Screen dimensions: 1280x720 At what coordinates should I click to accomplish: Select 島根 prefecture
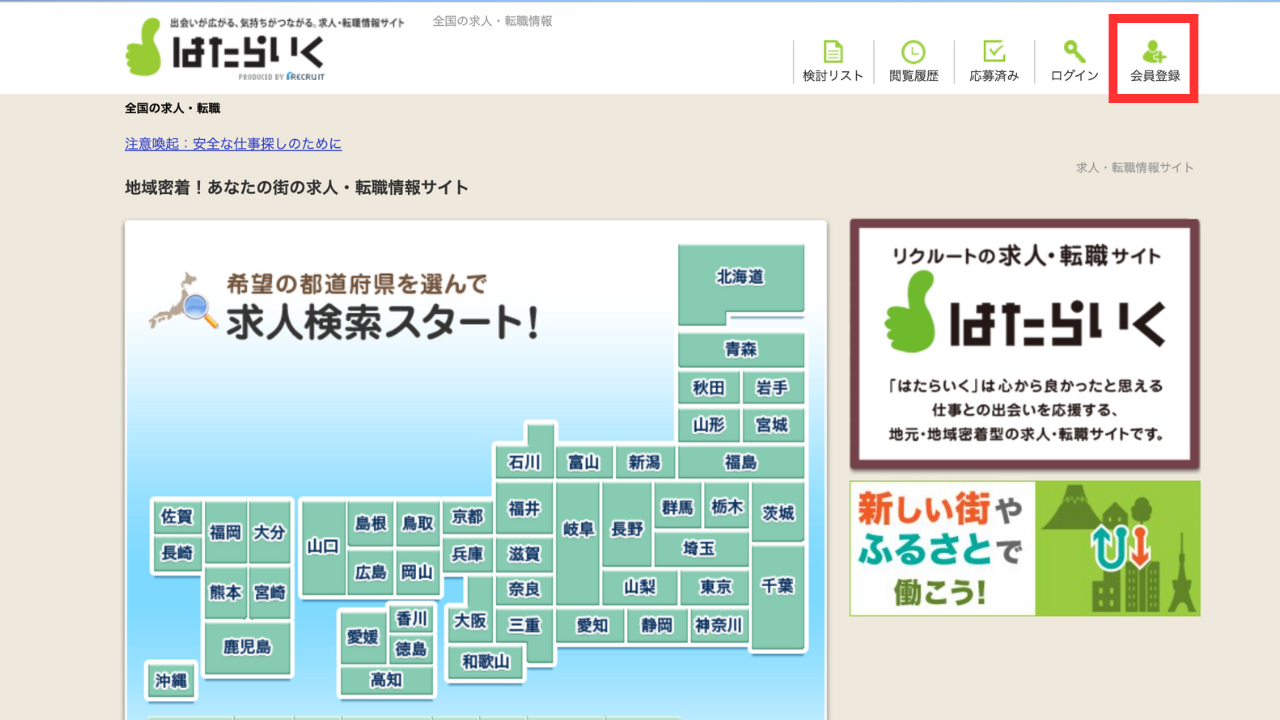[371, 524]
